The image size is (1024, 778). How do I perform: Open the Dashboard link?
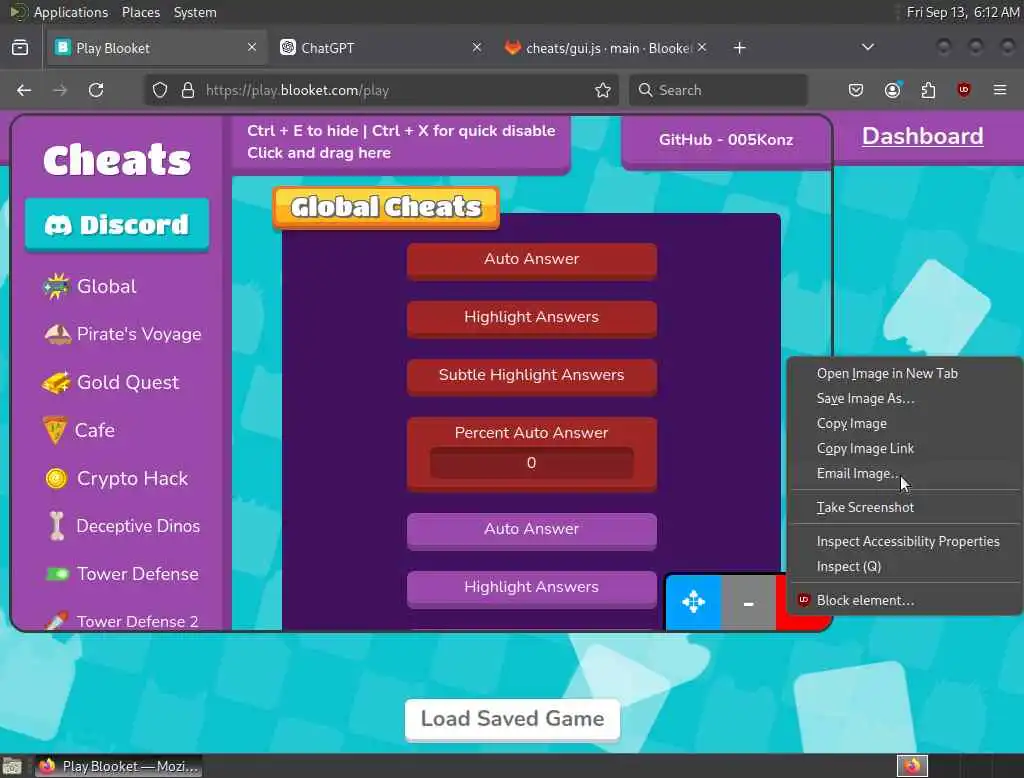[922, 137]
